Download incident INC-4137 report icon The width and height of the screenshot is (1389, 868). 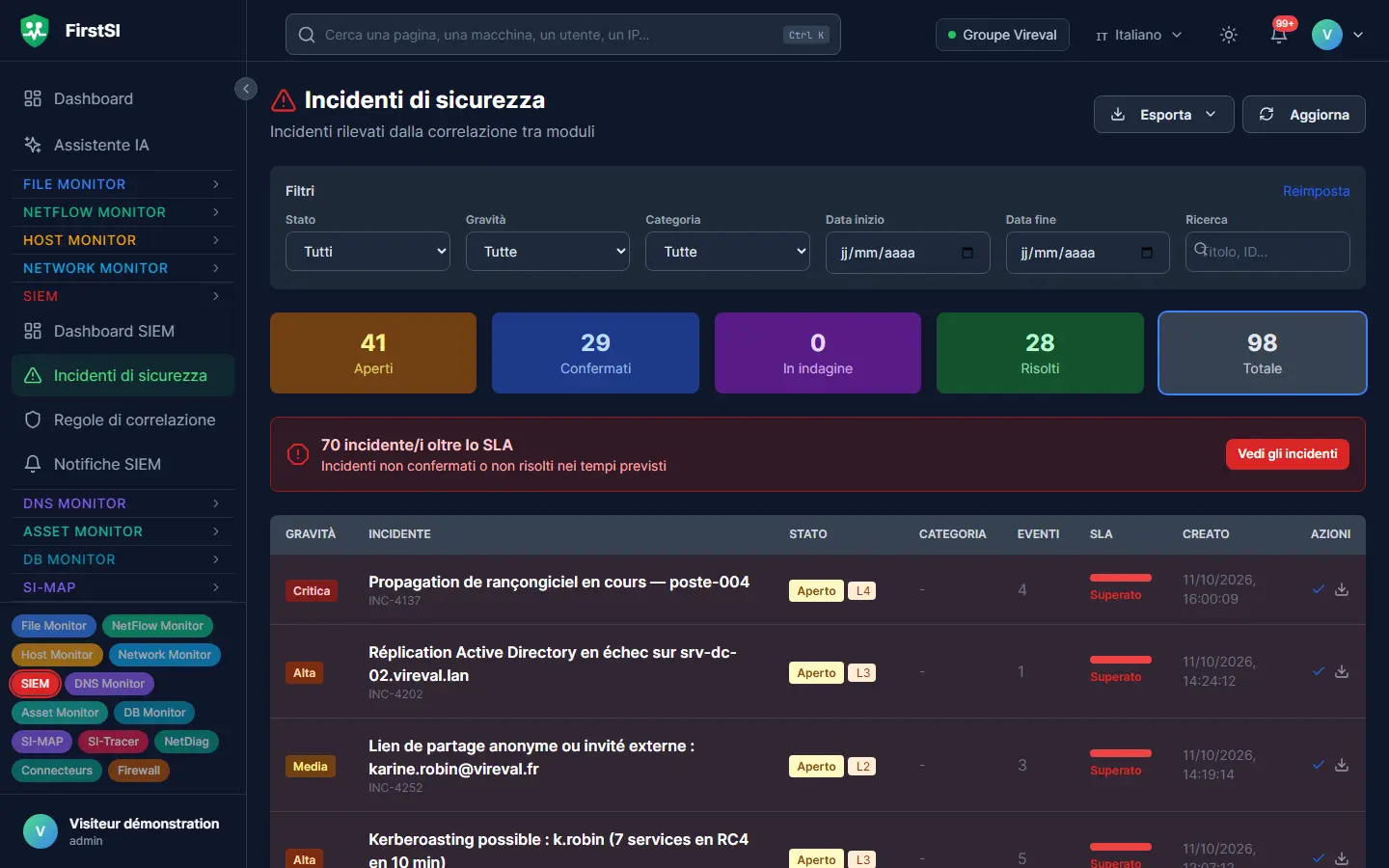click(x=1342, y=589)
